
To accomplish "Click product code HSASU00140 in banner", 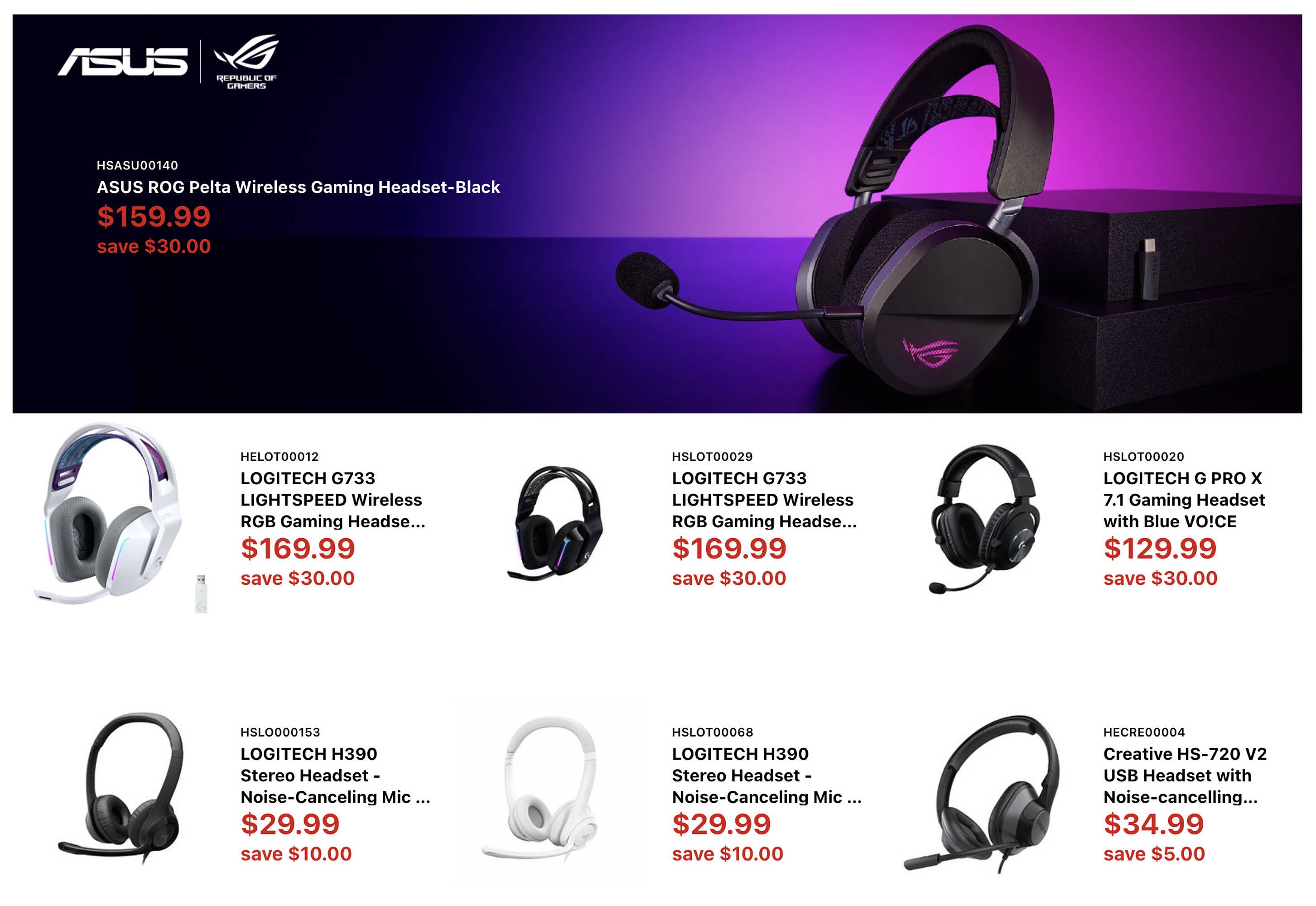I will 137,166.
